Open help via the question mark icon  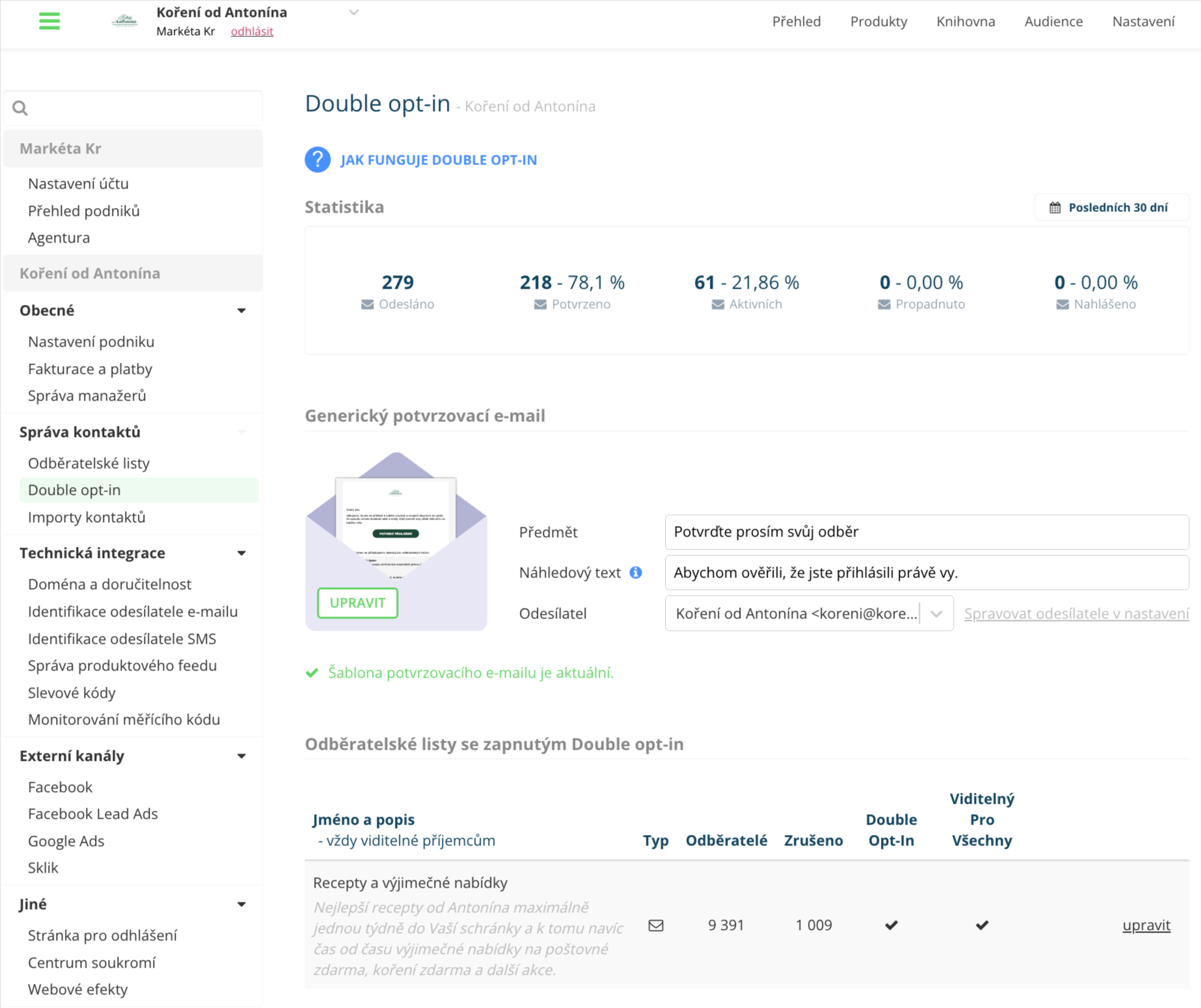click(x=317, y=159)
